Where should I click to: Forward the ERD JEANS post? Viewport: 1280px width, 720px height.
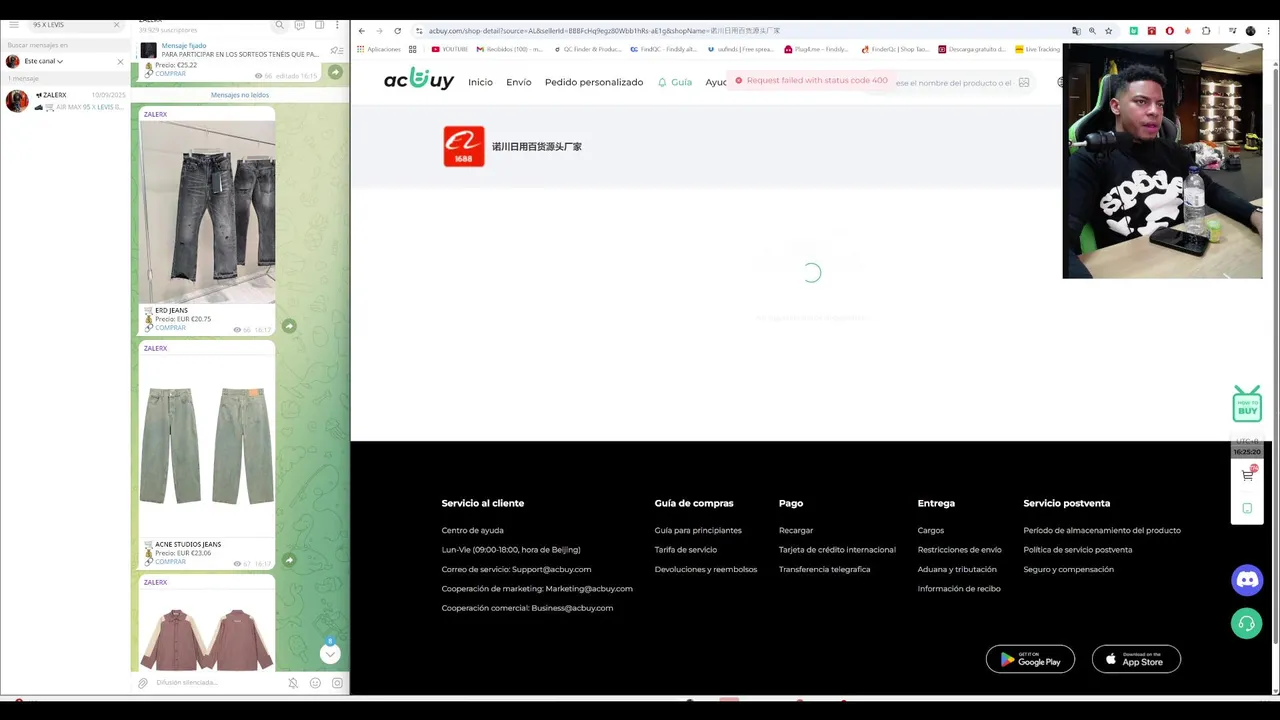pyautogui.click(x=289, y=326)
